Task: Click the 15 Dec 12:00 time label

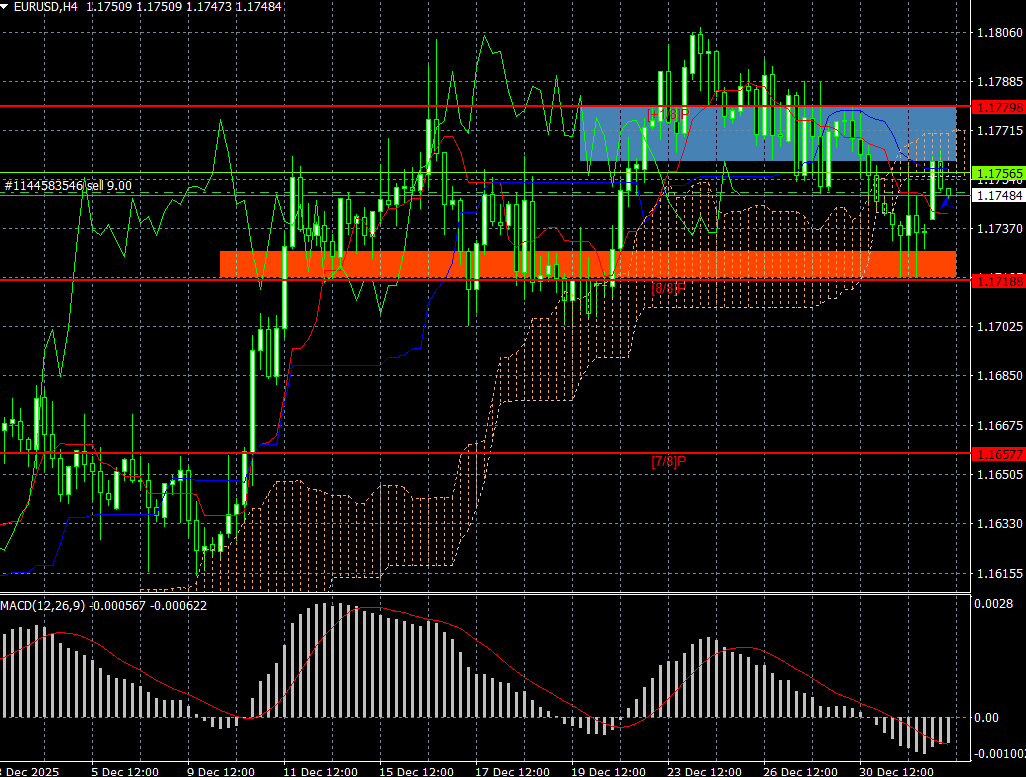Action: 416,772
